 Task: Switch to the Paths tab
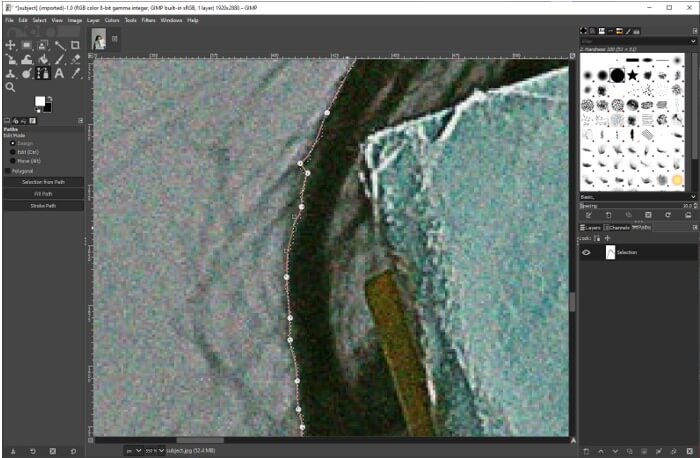(641, 228)
